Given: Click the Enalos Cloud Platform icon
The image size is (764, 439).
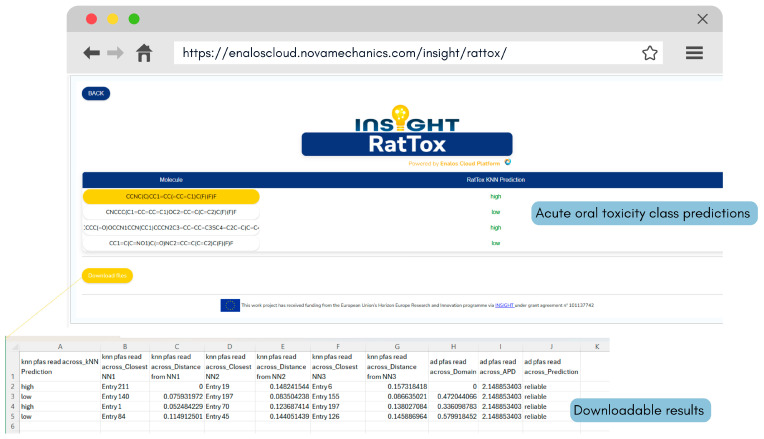Looking at the screenshot, I should click(508, 162).
